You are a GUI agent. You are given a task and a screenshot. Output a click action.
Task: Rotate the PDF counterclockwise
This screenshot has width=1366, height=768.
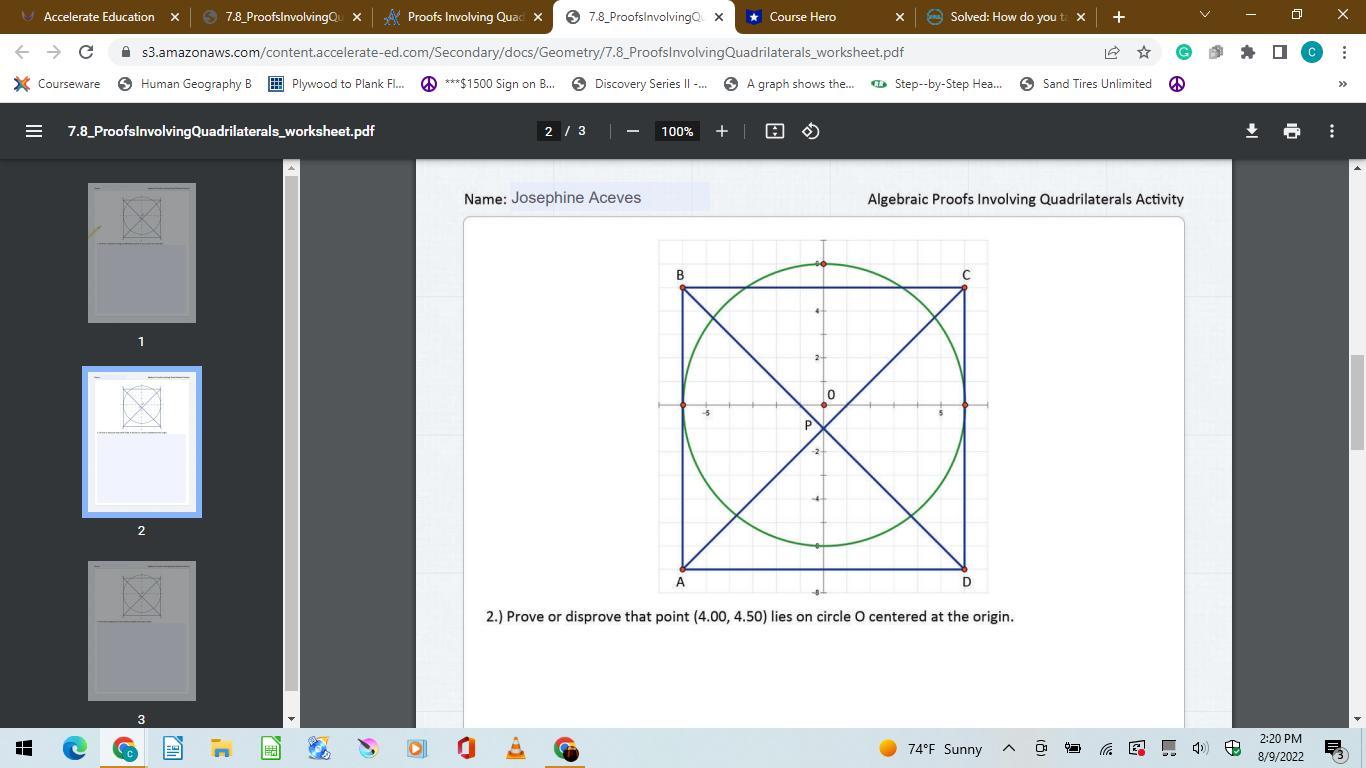tap(811, 131)
